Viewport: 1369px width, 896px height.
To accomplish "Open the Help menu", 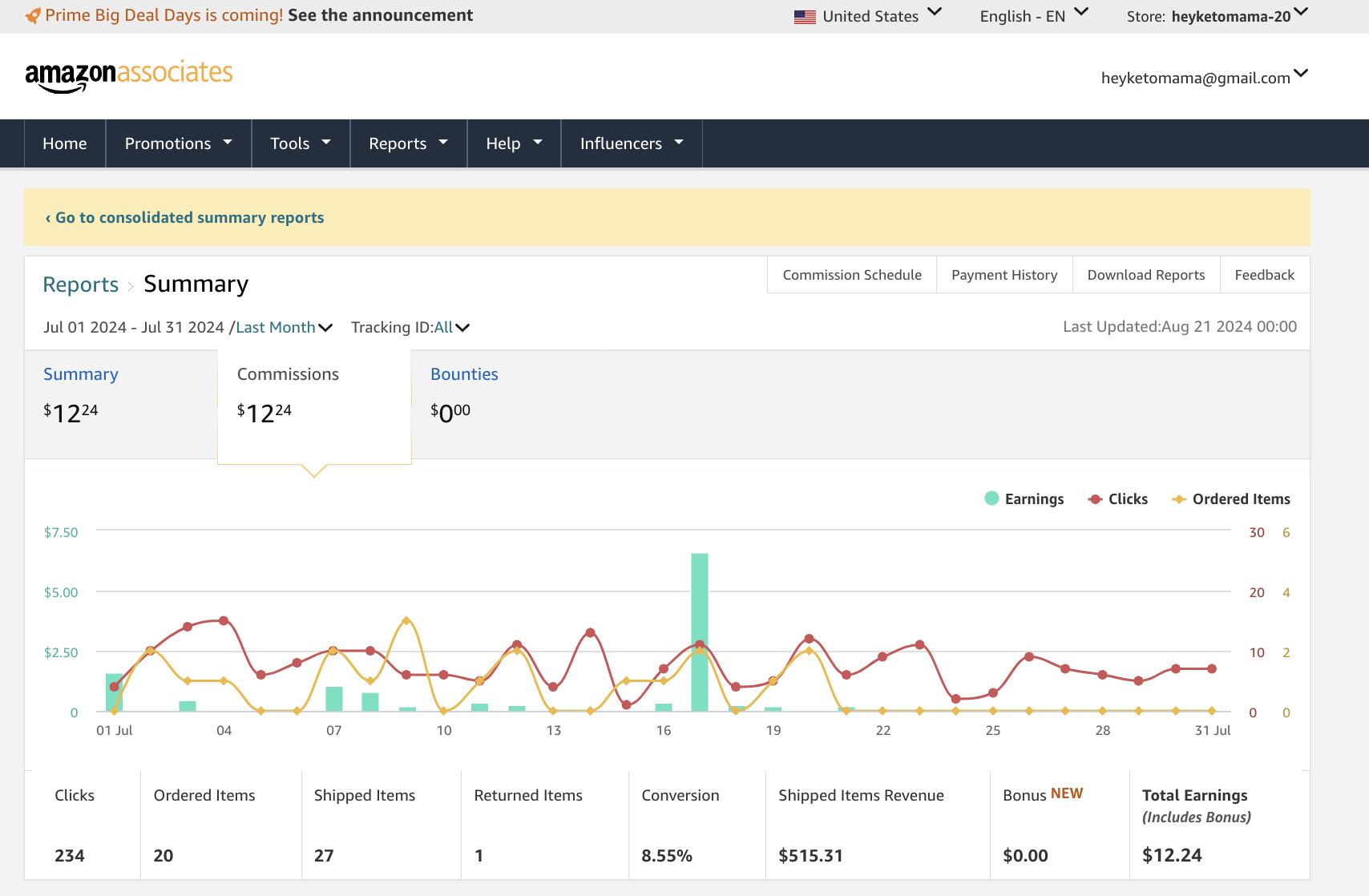I will pyautogui.click(x=514, y=143).
